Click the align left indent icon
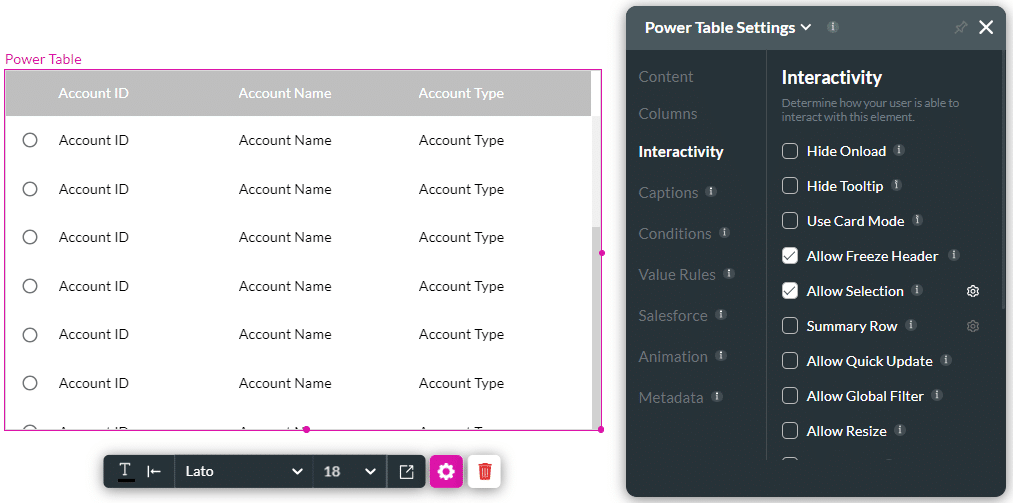This screenshot has height=503, width=1013. (154, 471)
